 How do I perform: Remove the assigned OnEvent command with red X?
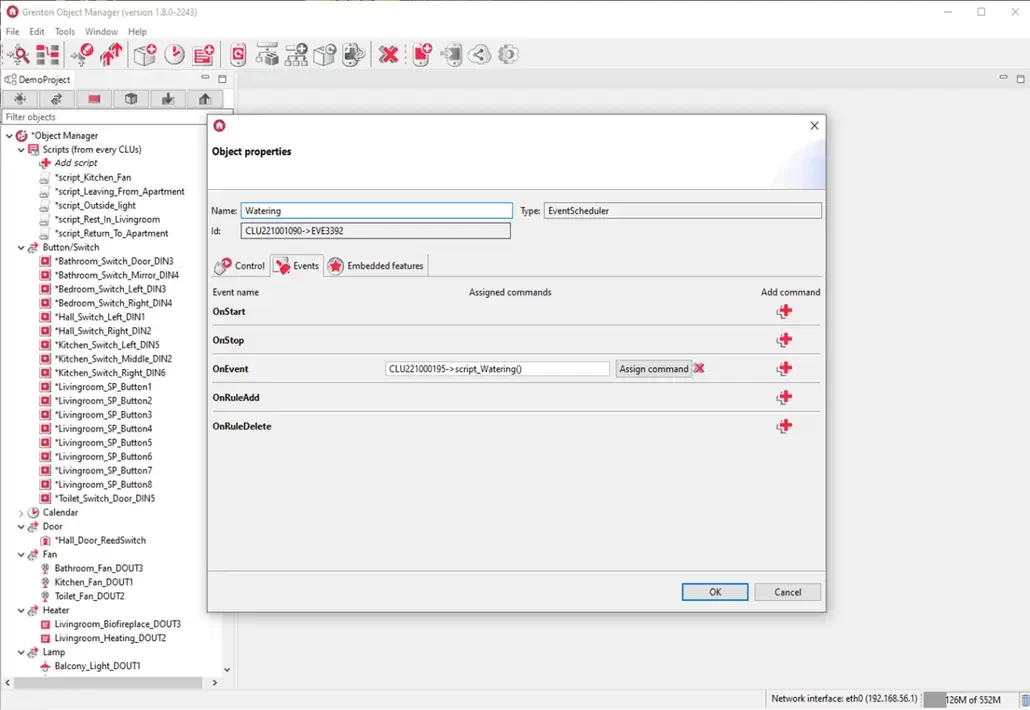699,368
